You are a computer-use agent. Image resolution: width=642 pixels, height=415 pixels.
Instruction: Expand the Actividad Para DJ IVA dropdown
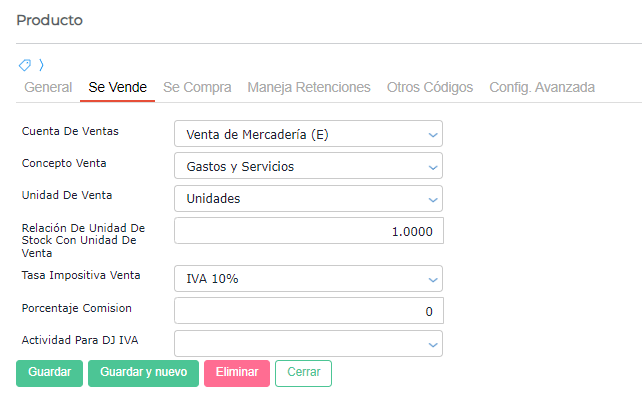(308, 344)
